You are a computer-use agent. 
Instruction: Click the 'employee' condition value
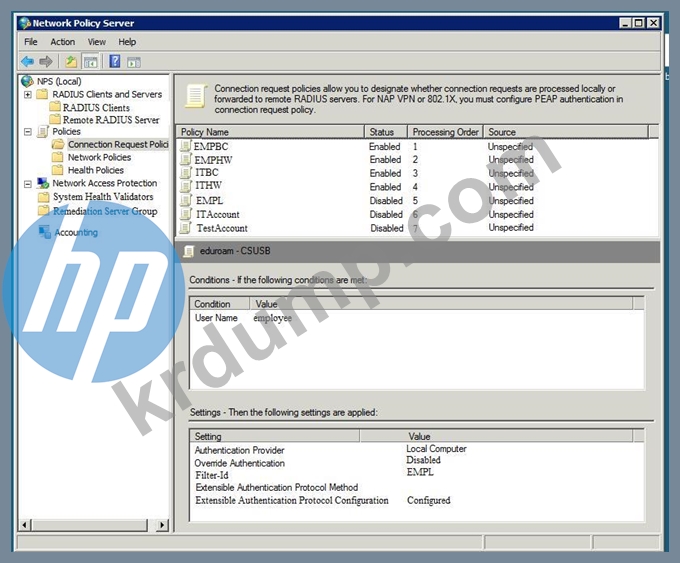[272, 318]
